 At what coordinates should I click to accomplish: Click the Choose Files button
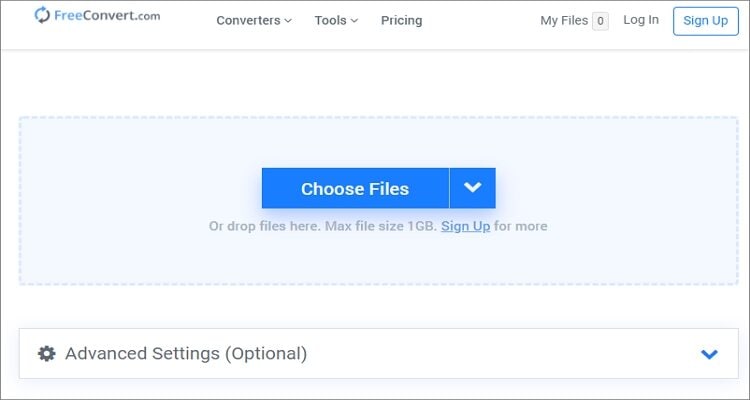355,188
